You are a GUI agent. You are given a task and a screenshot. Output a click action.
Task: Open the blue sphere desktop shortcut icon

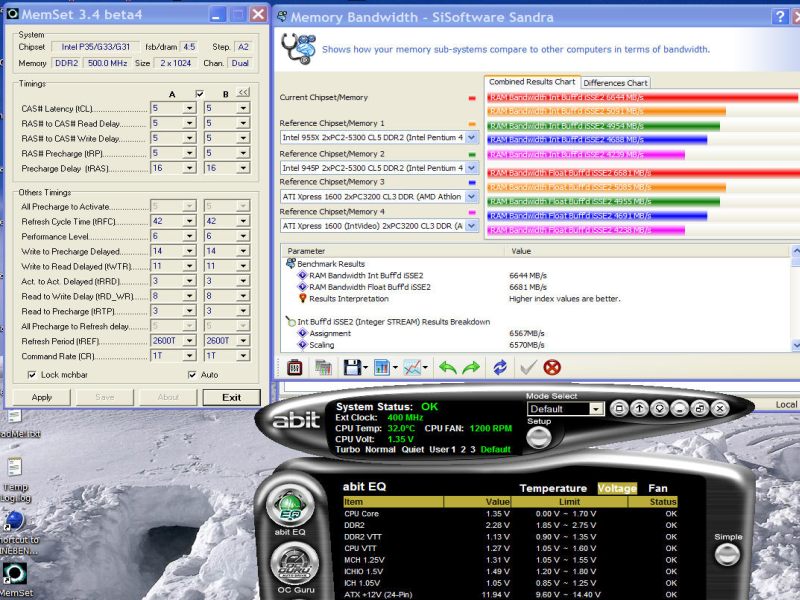click(x=14, y=521)
